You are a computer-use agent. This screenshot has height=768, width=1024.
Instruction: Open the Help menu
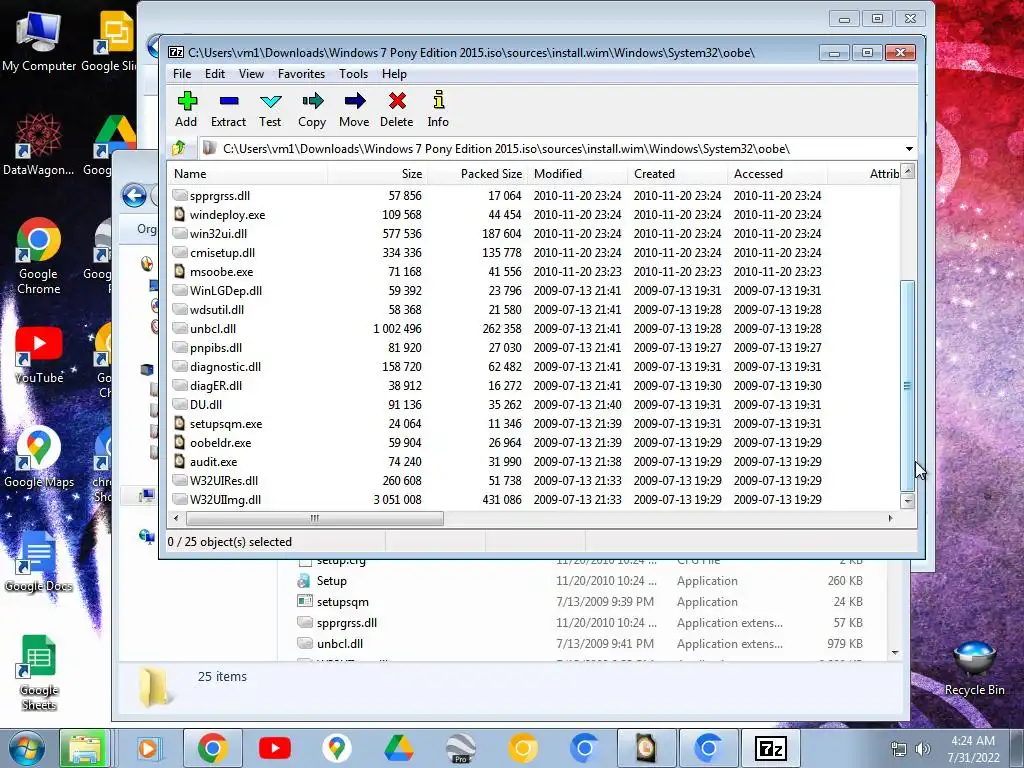click(394, 74)
